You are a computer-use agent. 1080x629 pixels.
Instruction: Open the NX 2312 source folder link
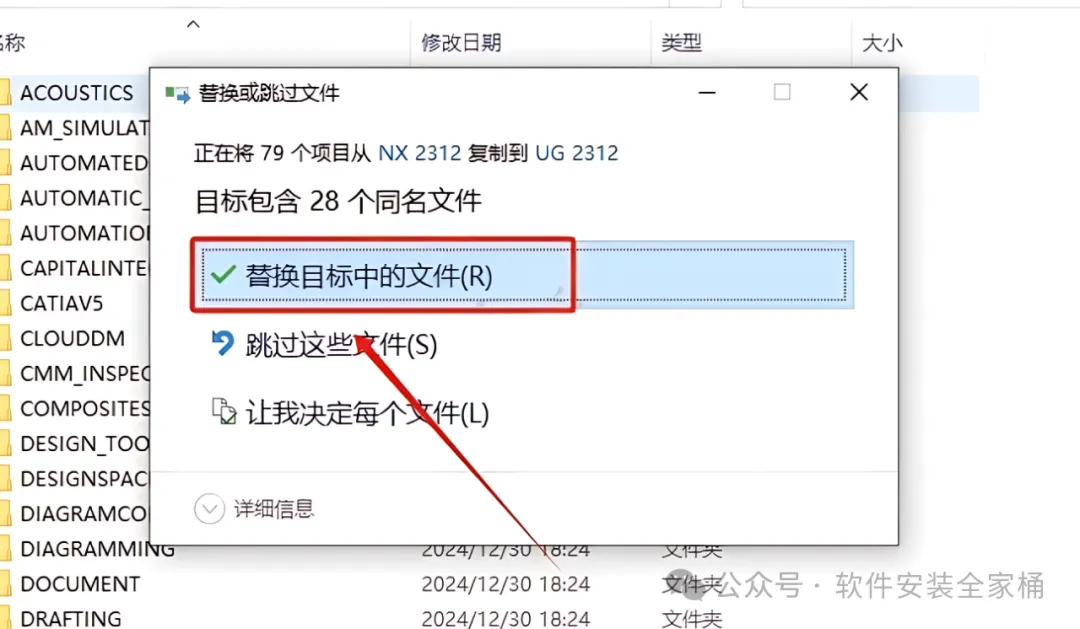pos(419,152)
